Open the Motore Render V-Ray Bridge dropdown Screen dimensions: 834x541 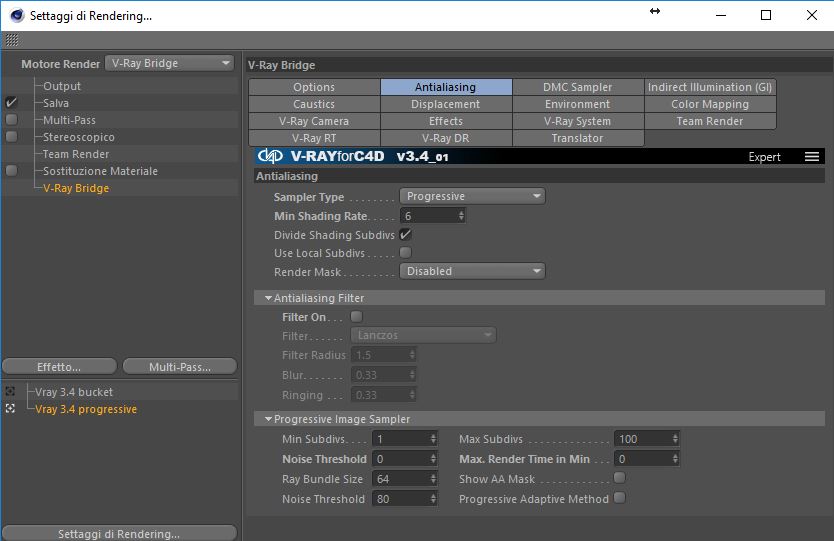tap(170, 63)
